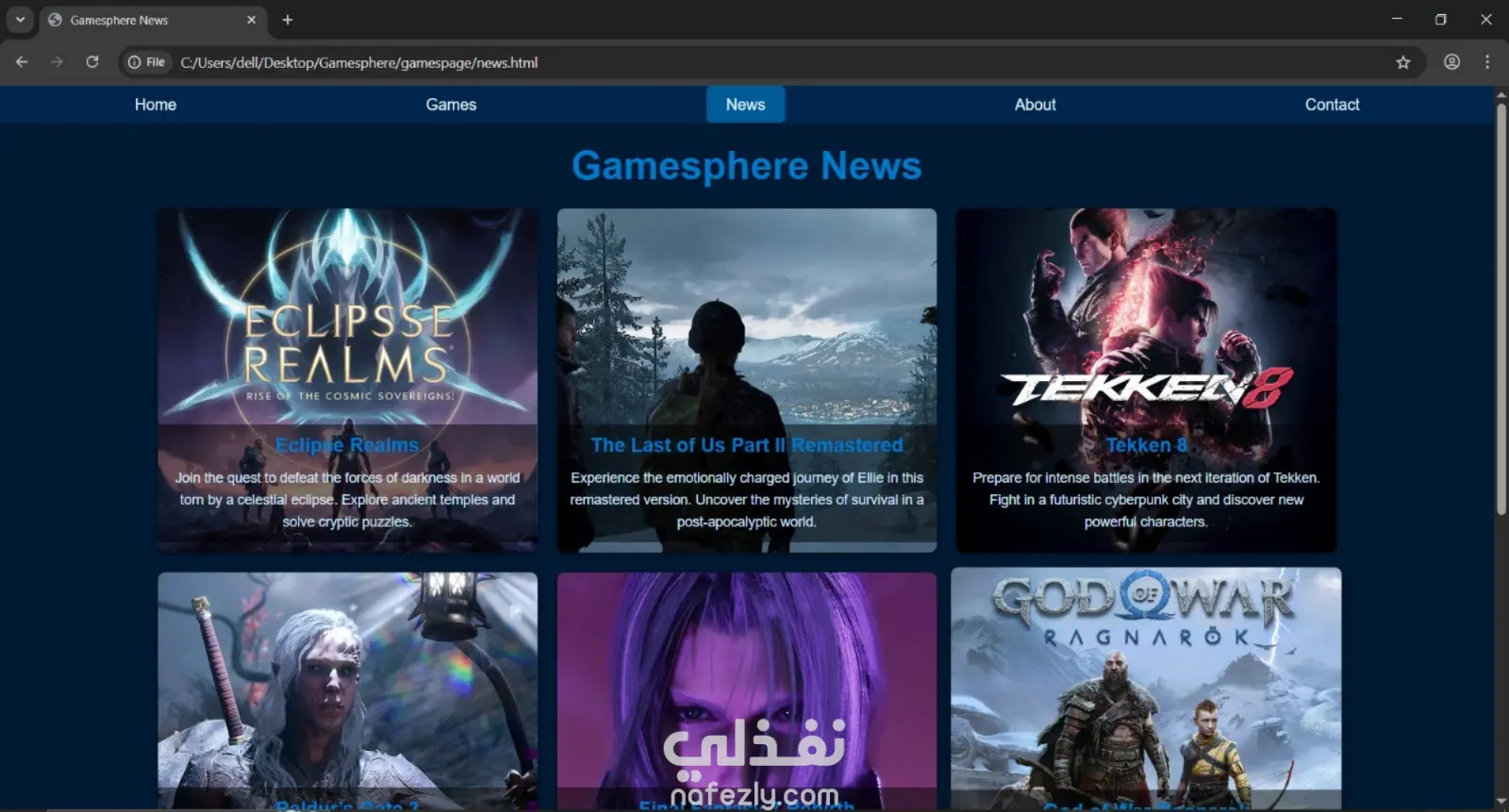Expand the tab search dropdown arrow
1509x812 pixels.
point(20,20)
